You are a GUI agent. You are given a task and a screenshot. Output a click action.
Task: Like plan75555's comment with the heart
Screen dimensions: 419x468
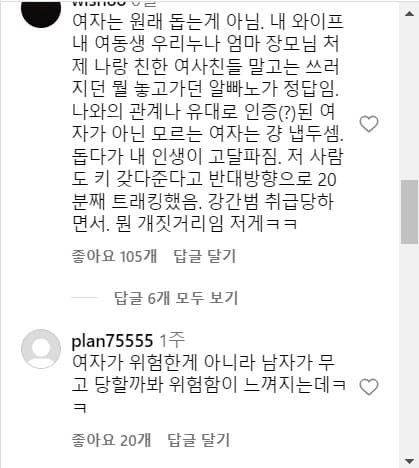click(x=369, y=387)
